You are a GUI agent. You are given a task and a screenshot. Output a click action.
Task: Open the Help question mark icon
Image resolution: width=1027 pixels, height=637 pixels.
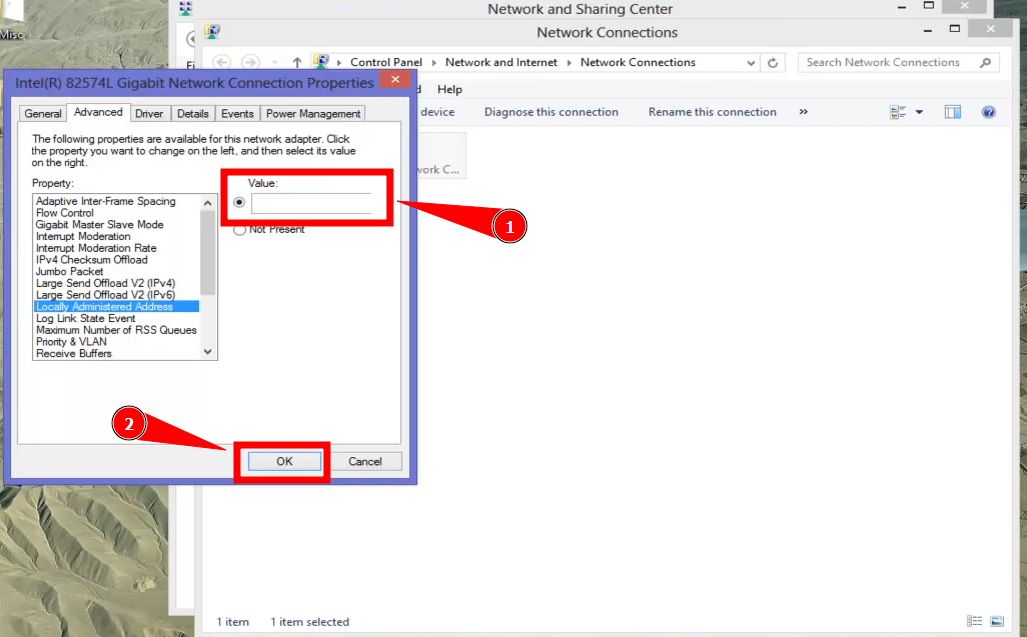click(988, 112)
